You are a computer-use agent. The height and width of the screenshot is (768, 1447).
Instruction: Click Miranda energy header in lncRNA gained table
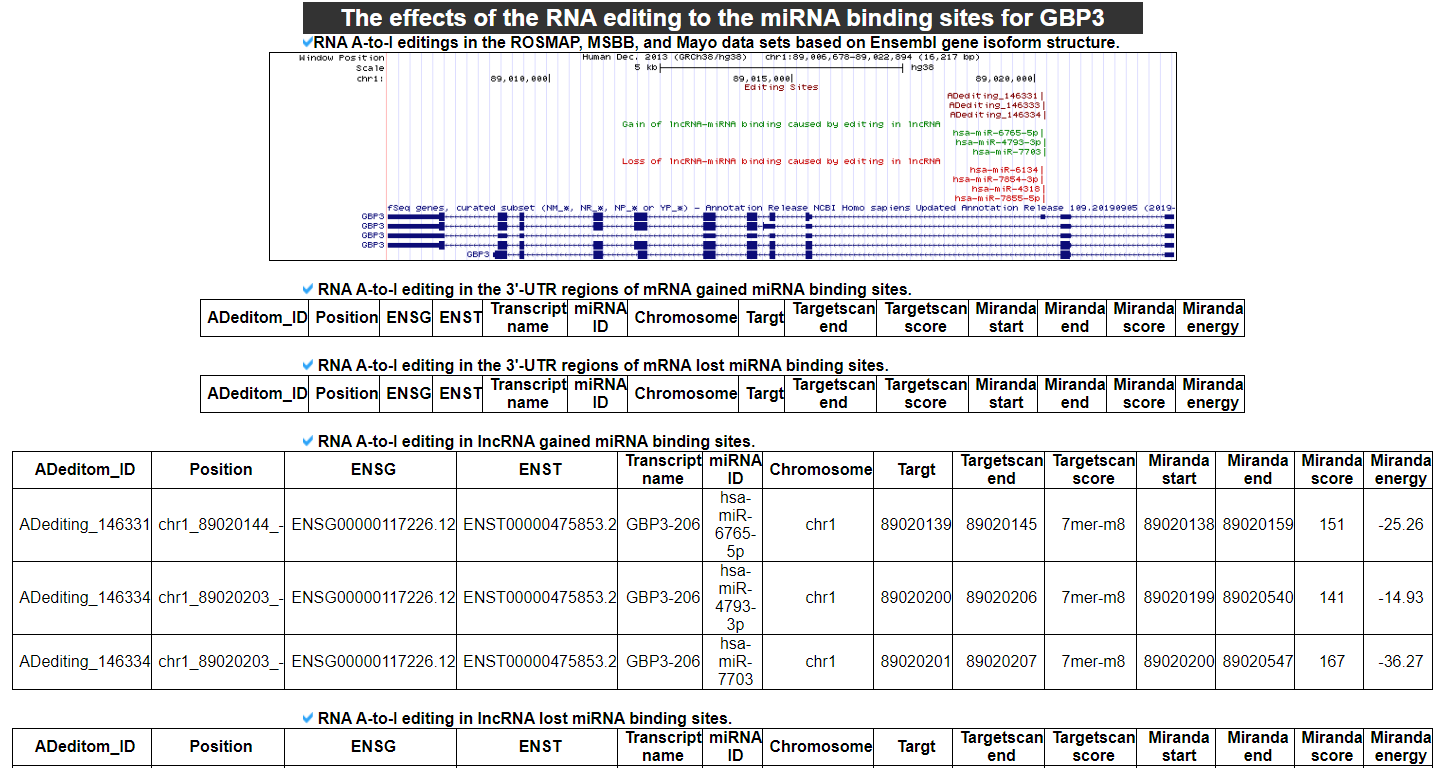click(1400, 469)
